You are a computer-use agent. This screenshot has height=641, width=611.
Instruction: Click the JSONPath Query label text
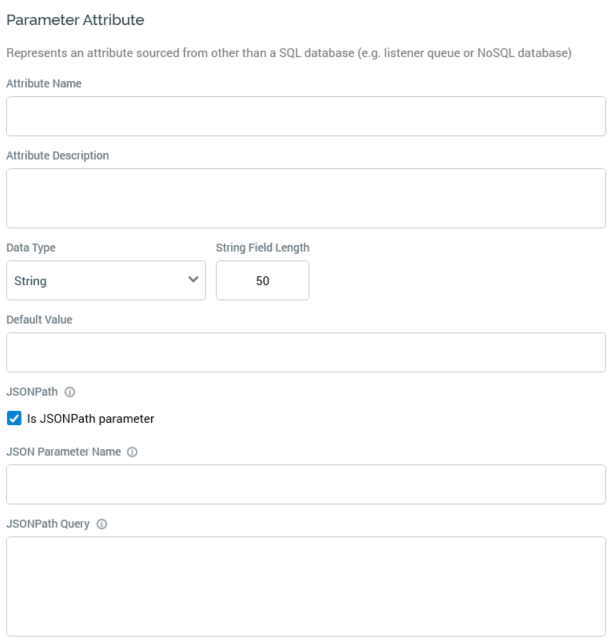tap(48, 524)
